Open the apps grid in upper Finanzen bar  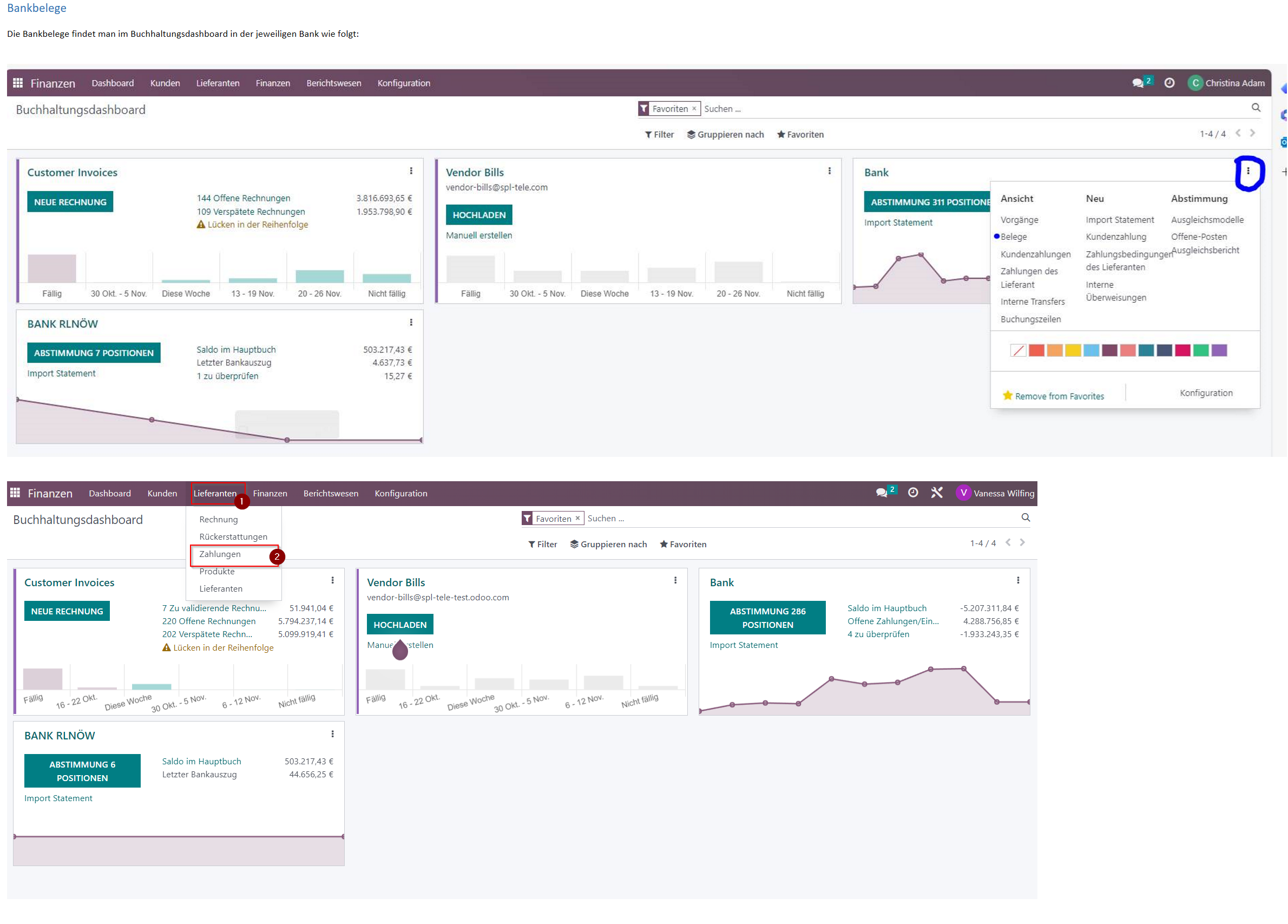[18, 83]
